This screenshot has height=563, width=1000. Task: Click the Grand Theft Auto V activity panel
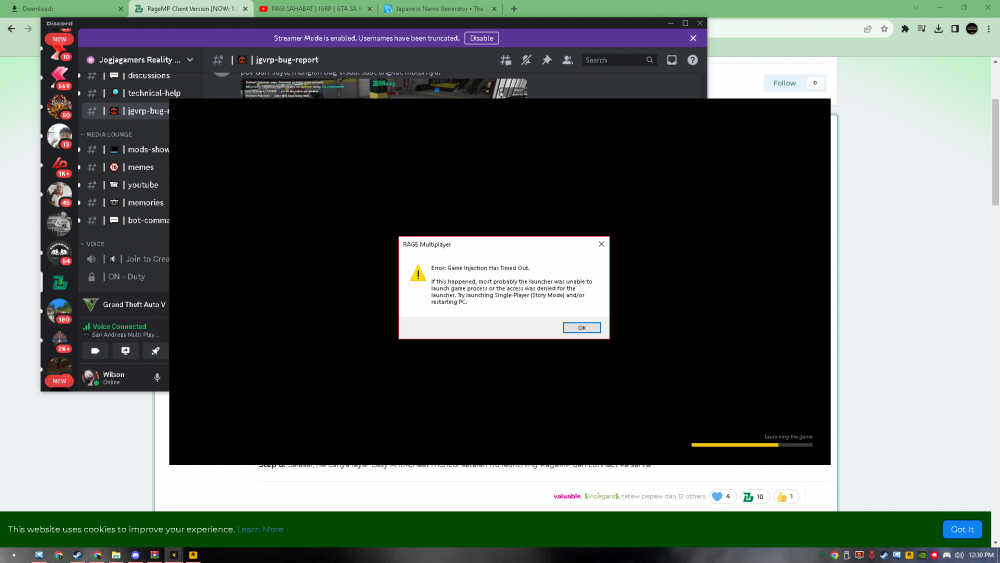(x=124, y=305)
